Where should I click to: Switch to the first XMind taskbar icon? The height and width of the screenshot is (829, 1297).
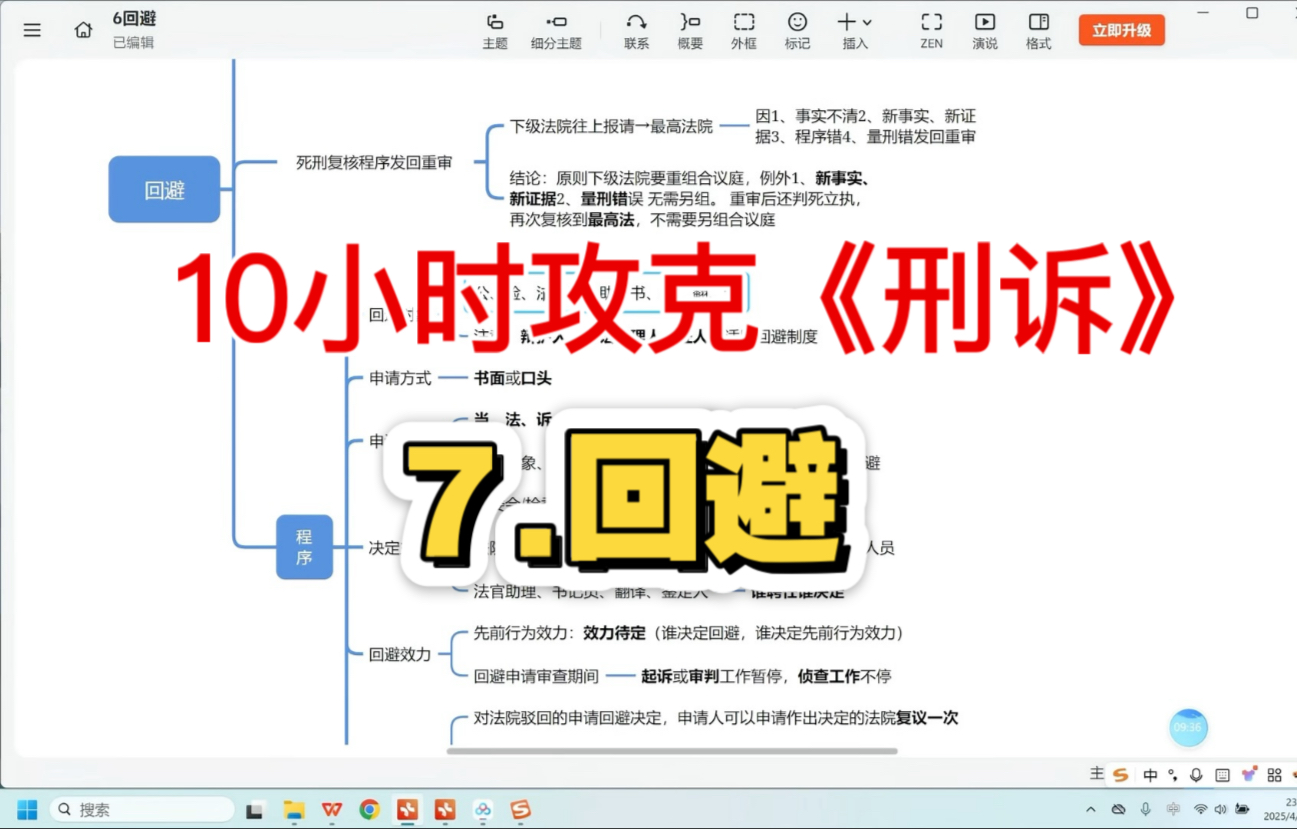pos(407,809)
